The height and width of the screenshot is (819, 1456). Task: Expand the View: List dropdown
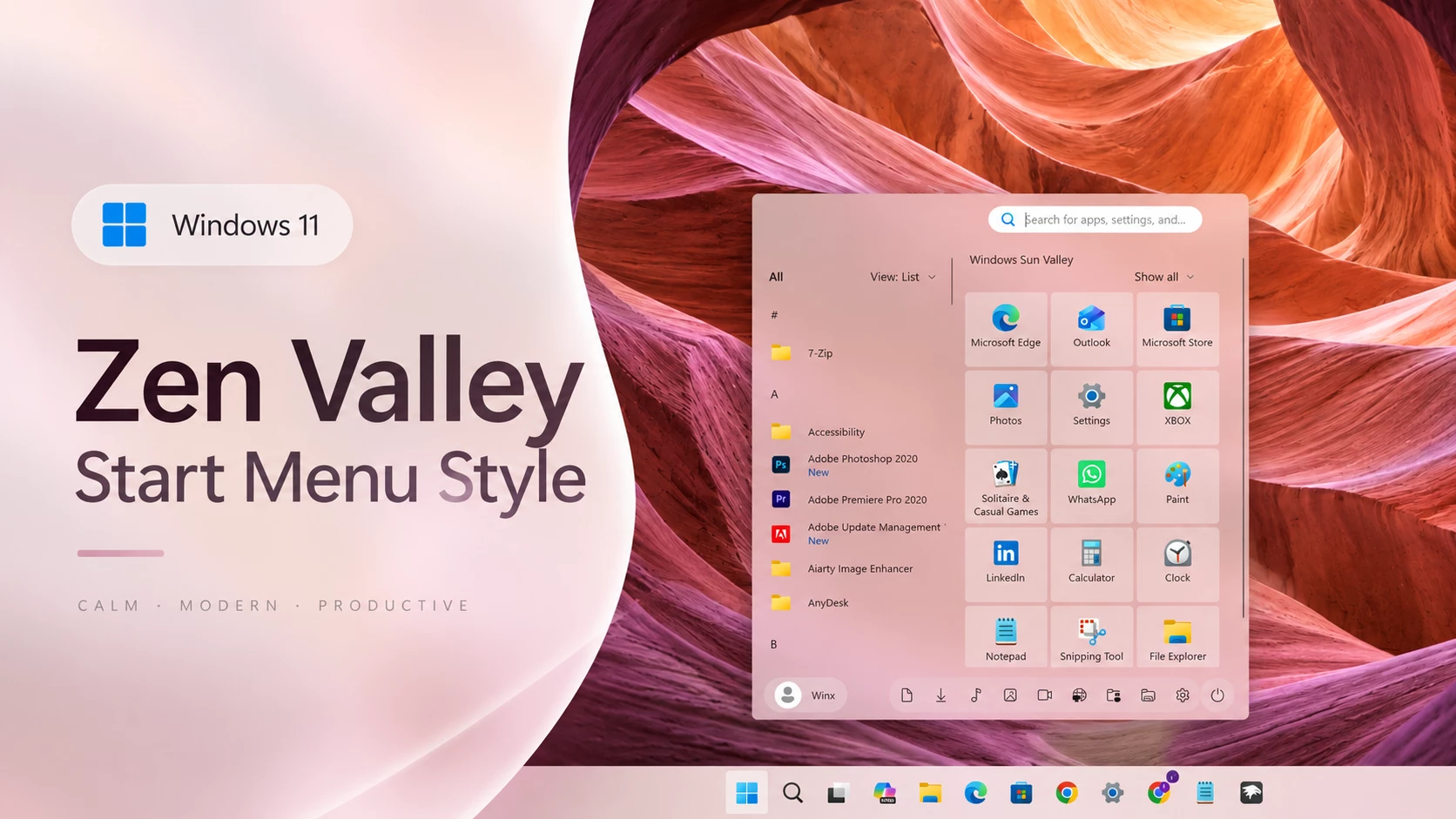903,277
